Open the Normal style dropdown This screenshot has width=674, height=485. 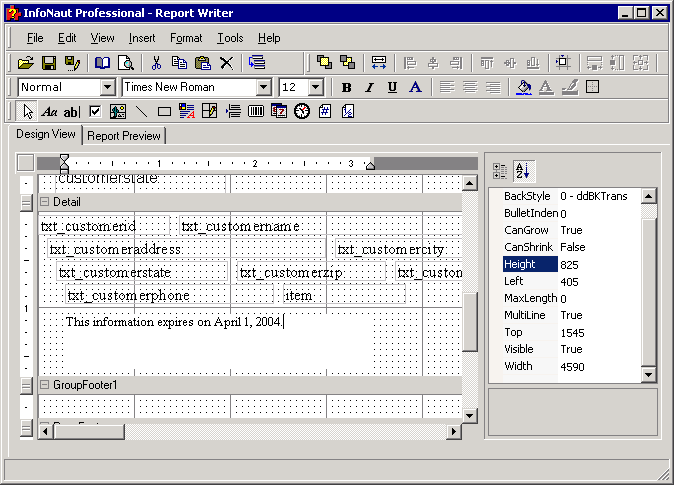(x=107, y=87)
